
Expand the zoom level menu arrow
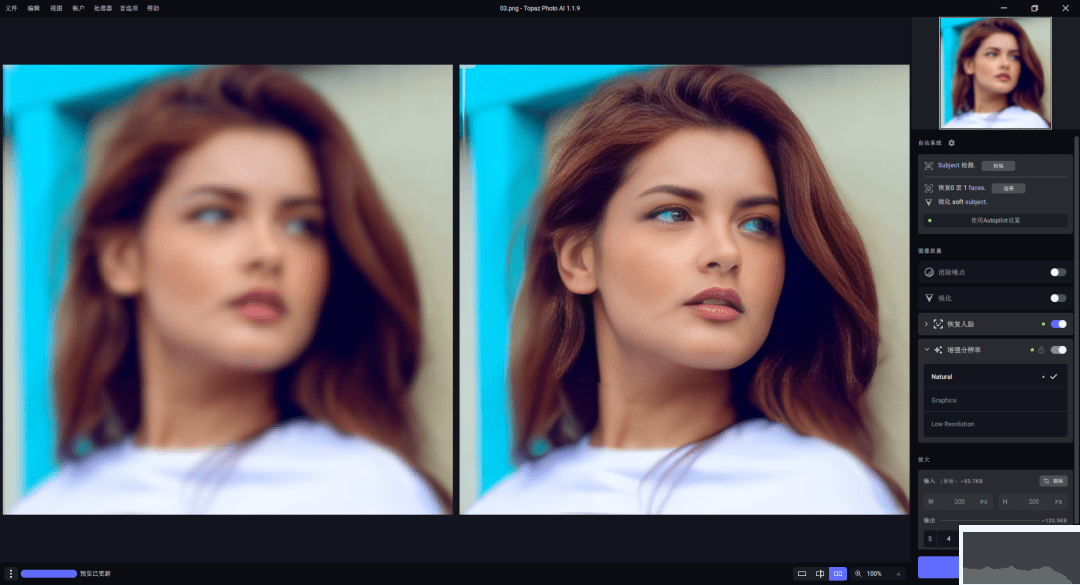[898, 573]
